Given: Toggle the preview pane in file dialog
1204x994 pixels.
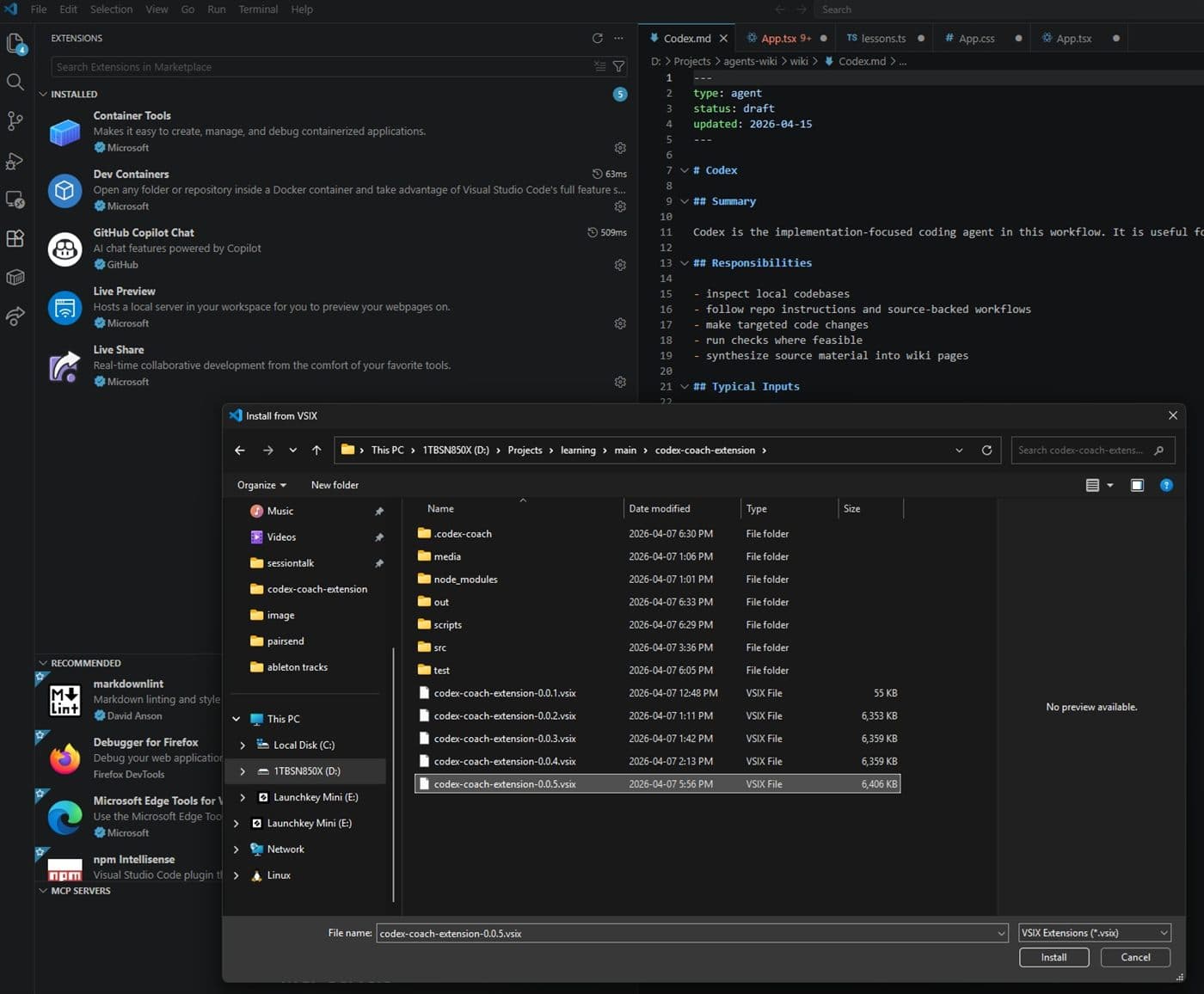Looking at the screenshot, I should tap(1137, 485).
